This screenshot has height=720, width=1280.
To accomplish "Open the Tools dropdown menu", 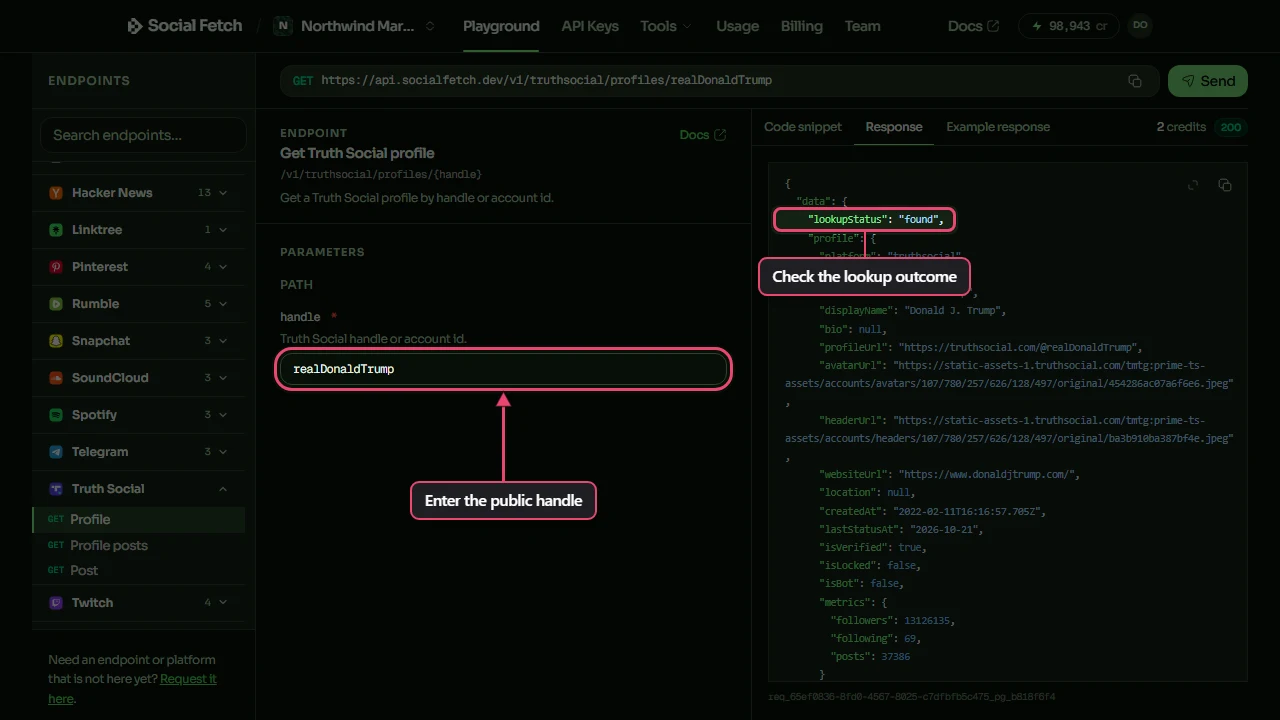I will click(666, 26).
